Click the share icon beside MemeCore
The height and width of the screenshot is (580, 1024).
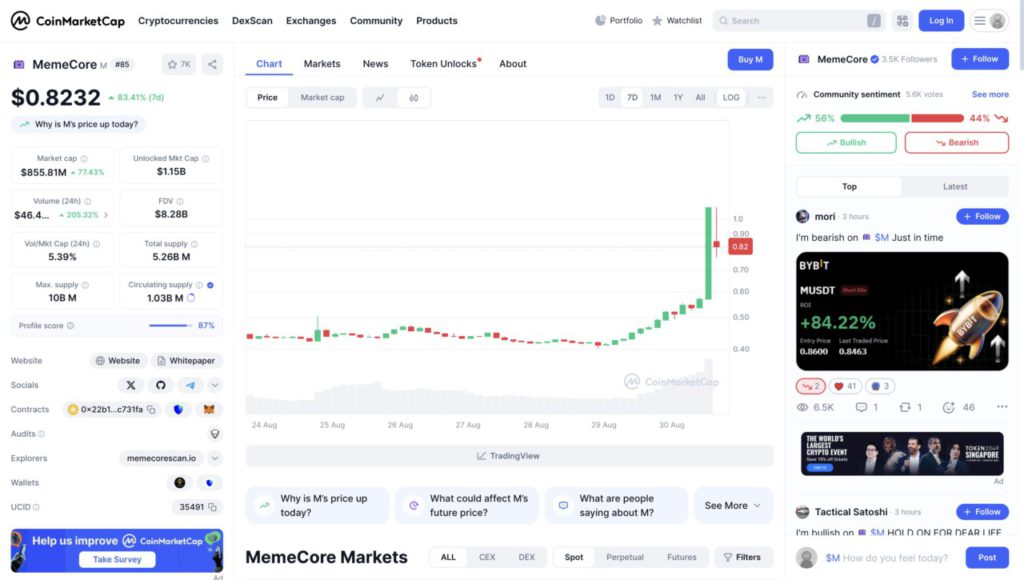(212, 64)
